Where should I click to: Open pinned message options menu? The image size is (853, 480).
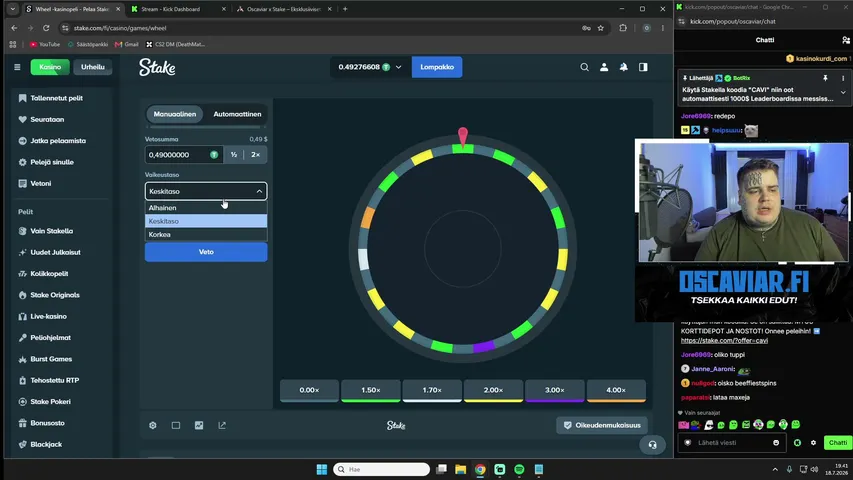click(843, 78)
